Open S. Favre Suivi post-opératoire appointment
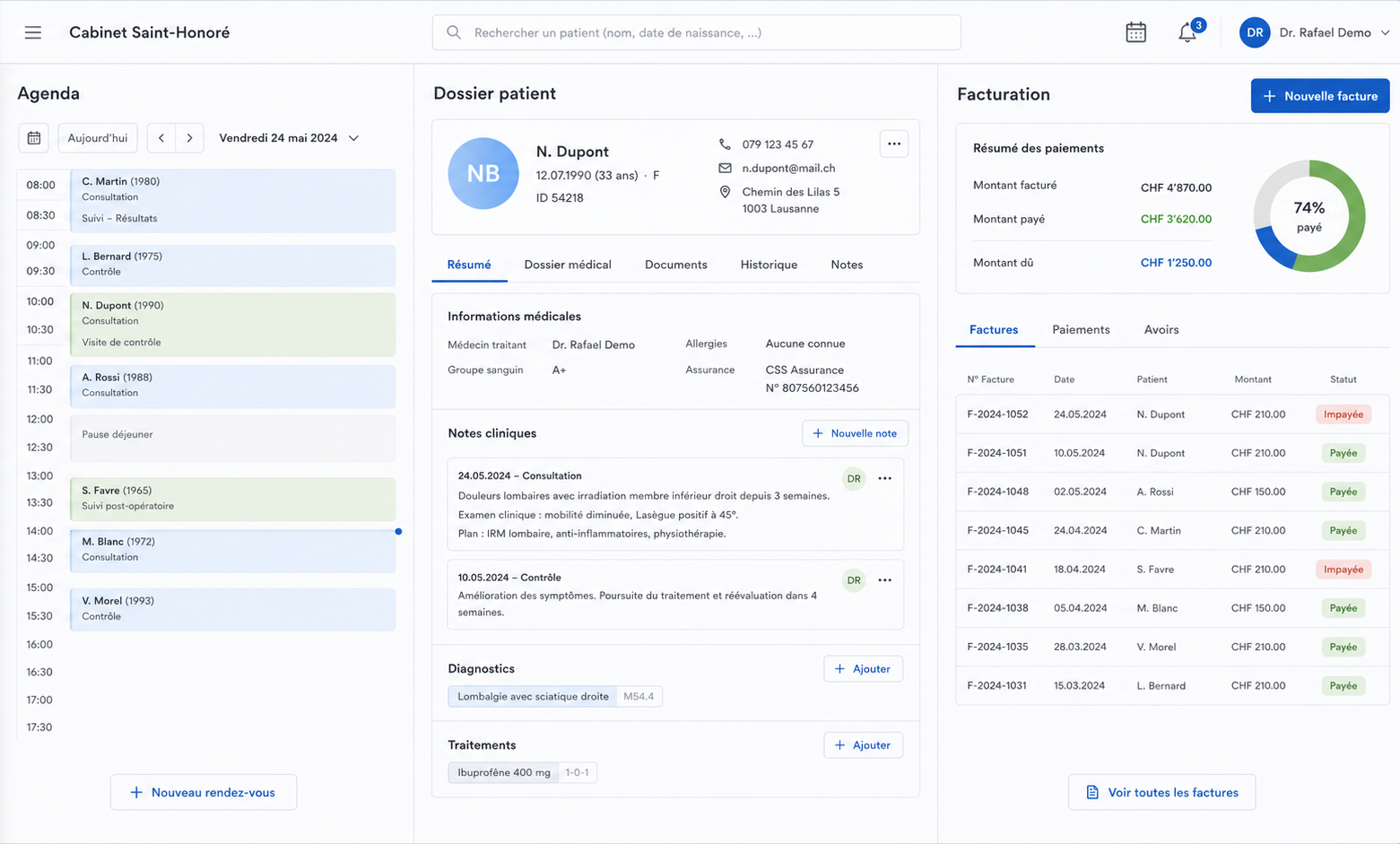Screen dimensions: 1400x844 pyautogui.click(x=233, y=499)
